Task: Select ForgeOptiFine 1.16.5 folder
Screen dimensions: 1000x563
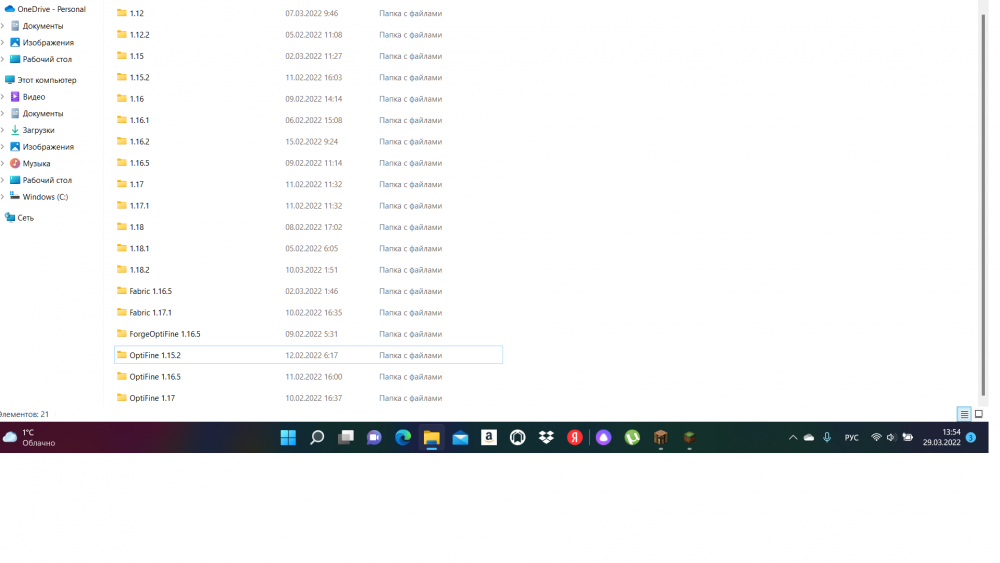Action: pos(309,334)
